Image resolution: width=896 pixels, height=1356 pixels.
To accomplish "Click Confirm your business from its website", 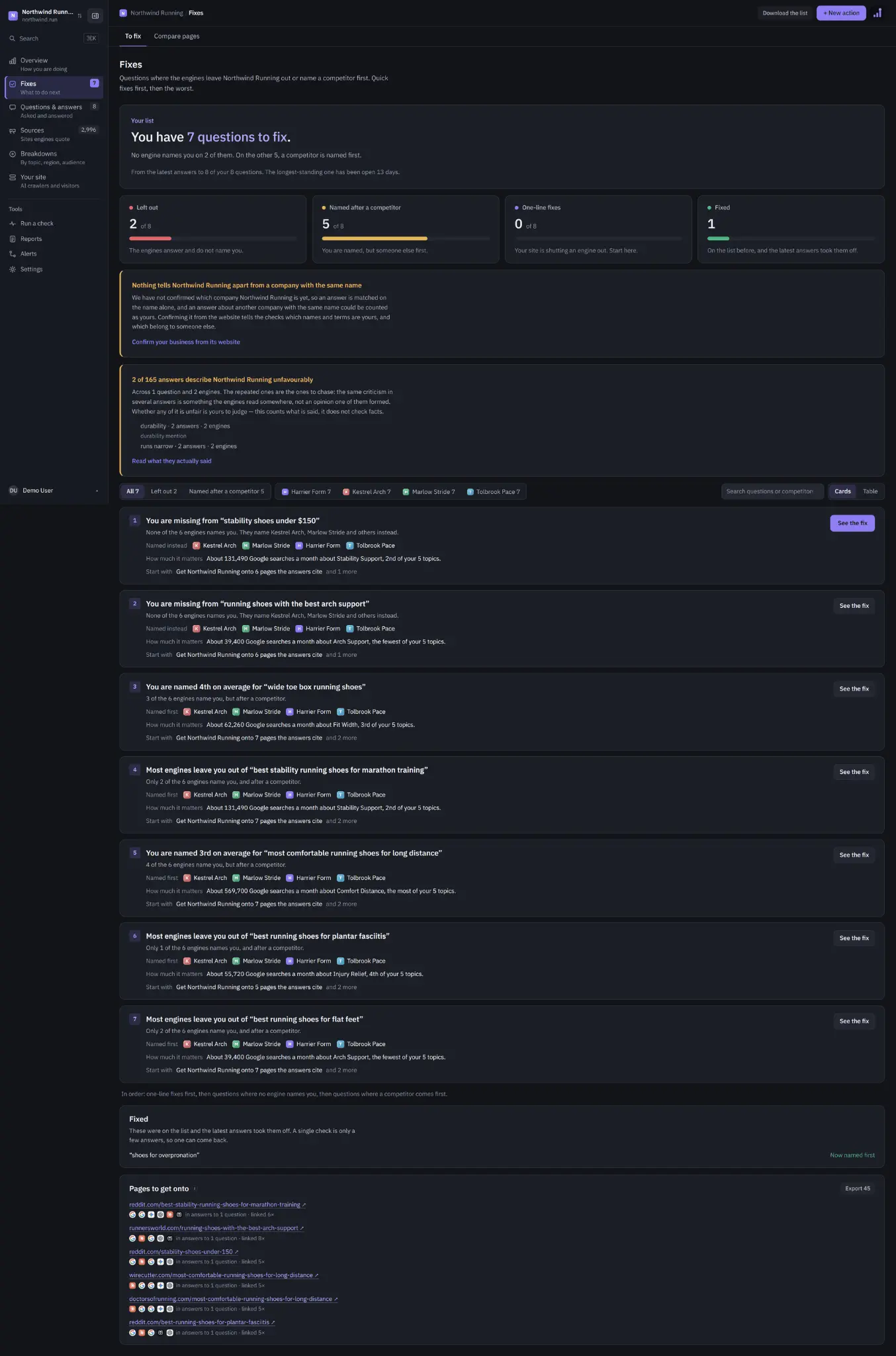I will click(186, 342).
